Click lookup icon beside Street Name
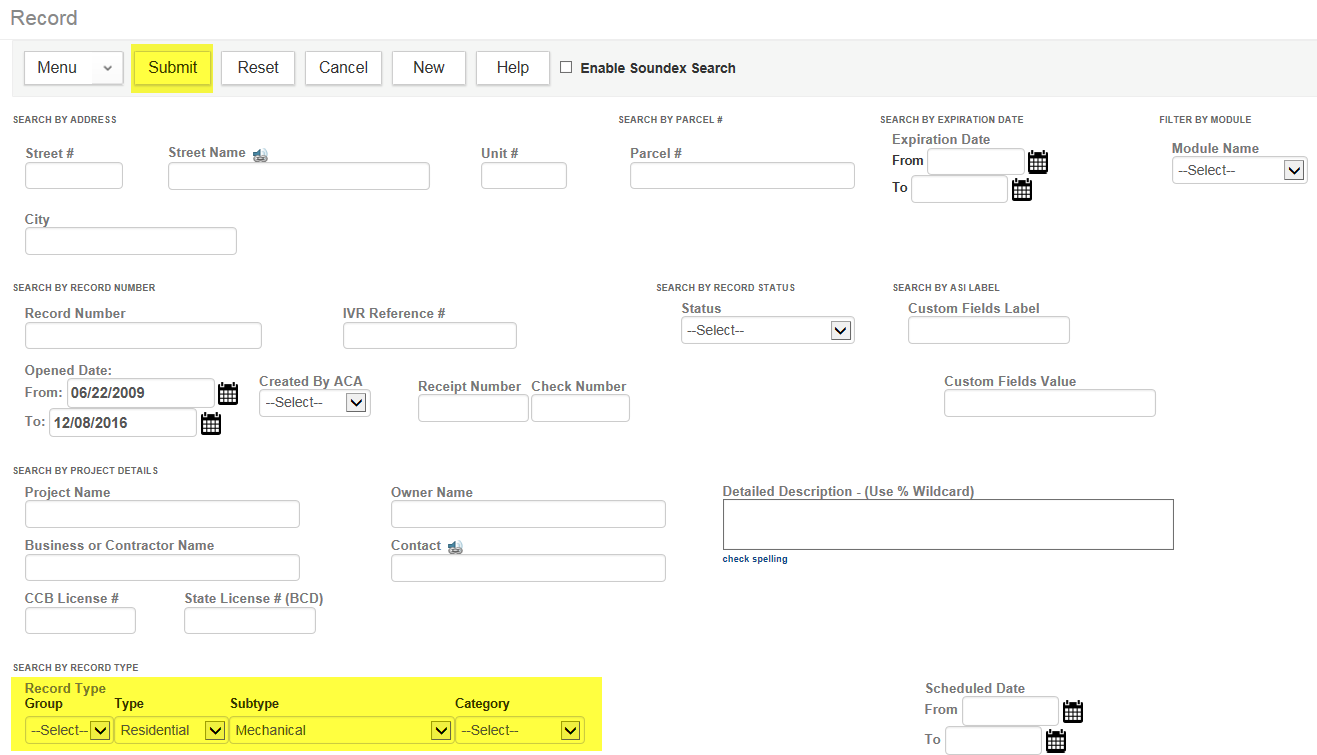1317x755 pixels. pyautogui.click(x=260, y=155)
